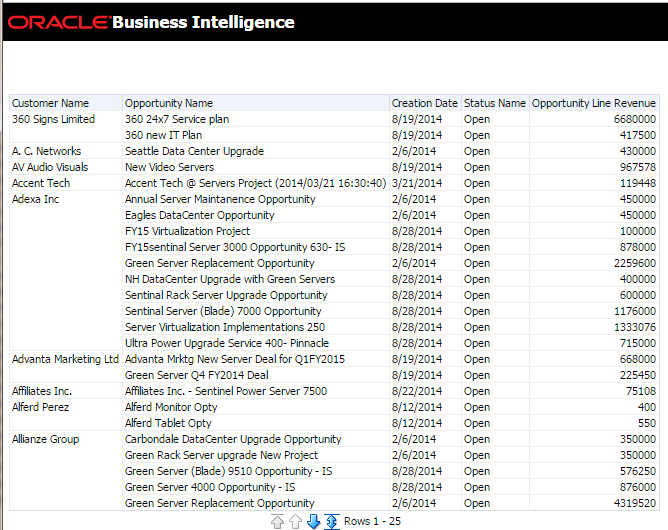Select the revenue value 4319520
The image size is (668, 530).
point(635,503)
